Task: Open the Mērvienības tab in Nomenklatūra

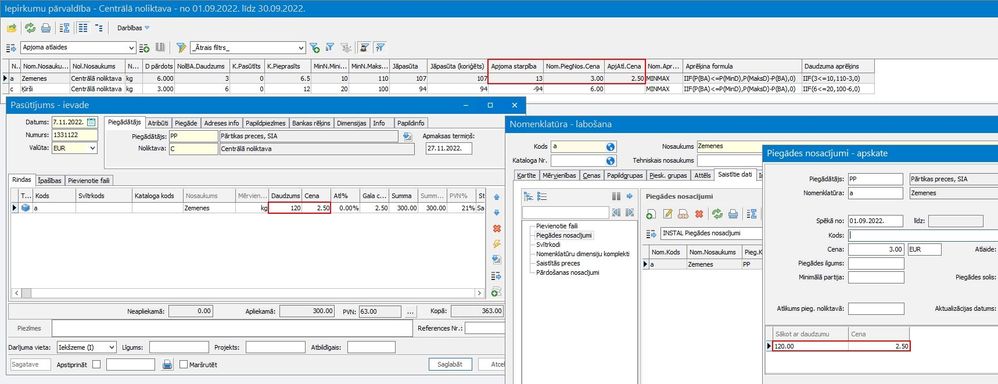Action: (x=559, y=174)
